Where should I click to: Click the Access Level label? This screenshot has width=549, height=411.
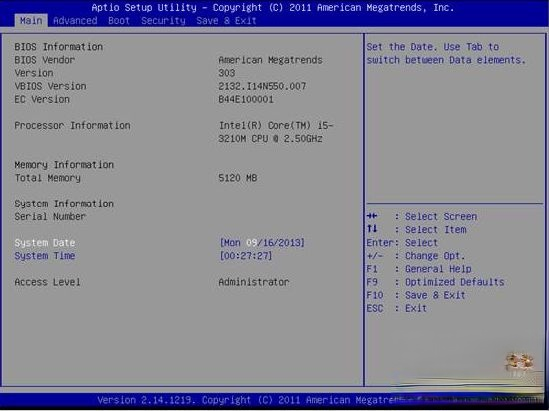point(47,282)
